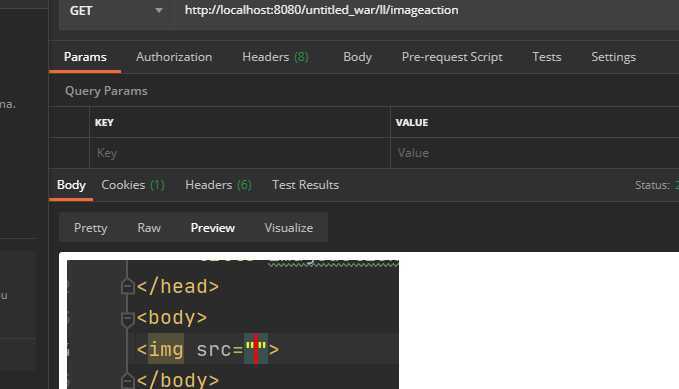
Task: Open the Authorization tab
Action: pyautogui.click(x=174, y=57)
